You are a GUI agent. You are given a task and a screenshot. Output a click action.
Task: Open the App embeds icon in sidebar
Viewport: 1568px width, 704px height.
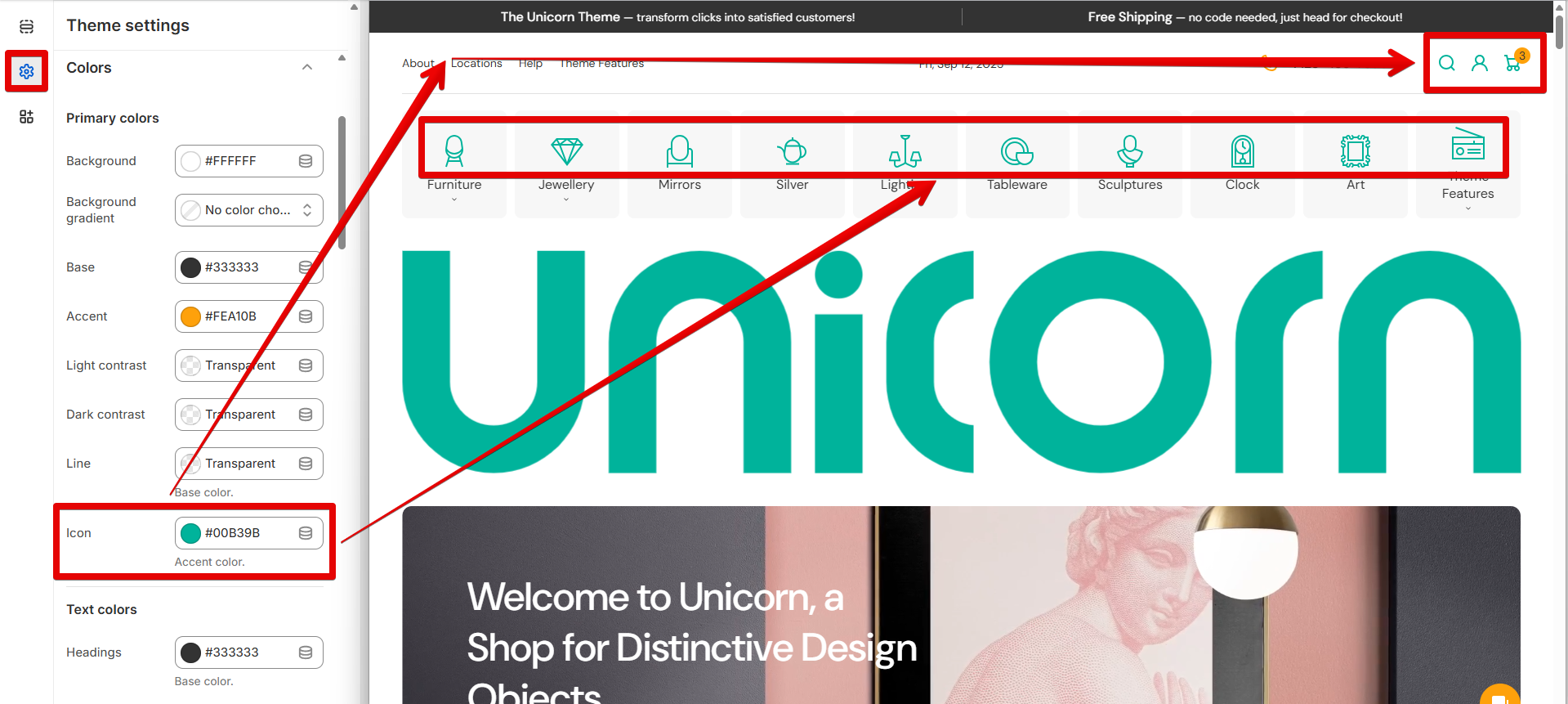26,117
